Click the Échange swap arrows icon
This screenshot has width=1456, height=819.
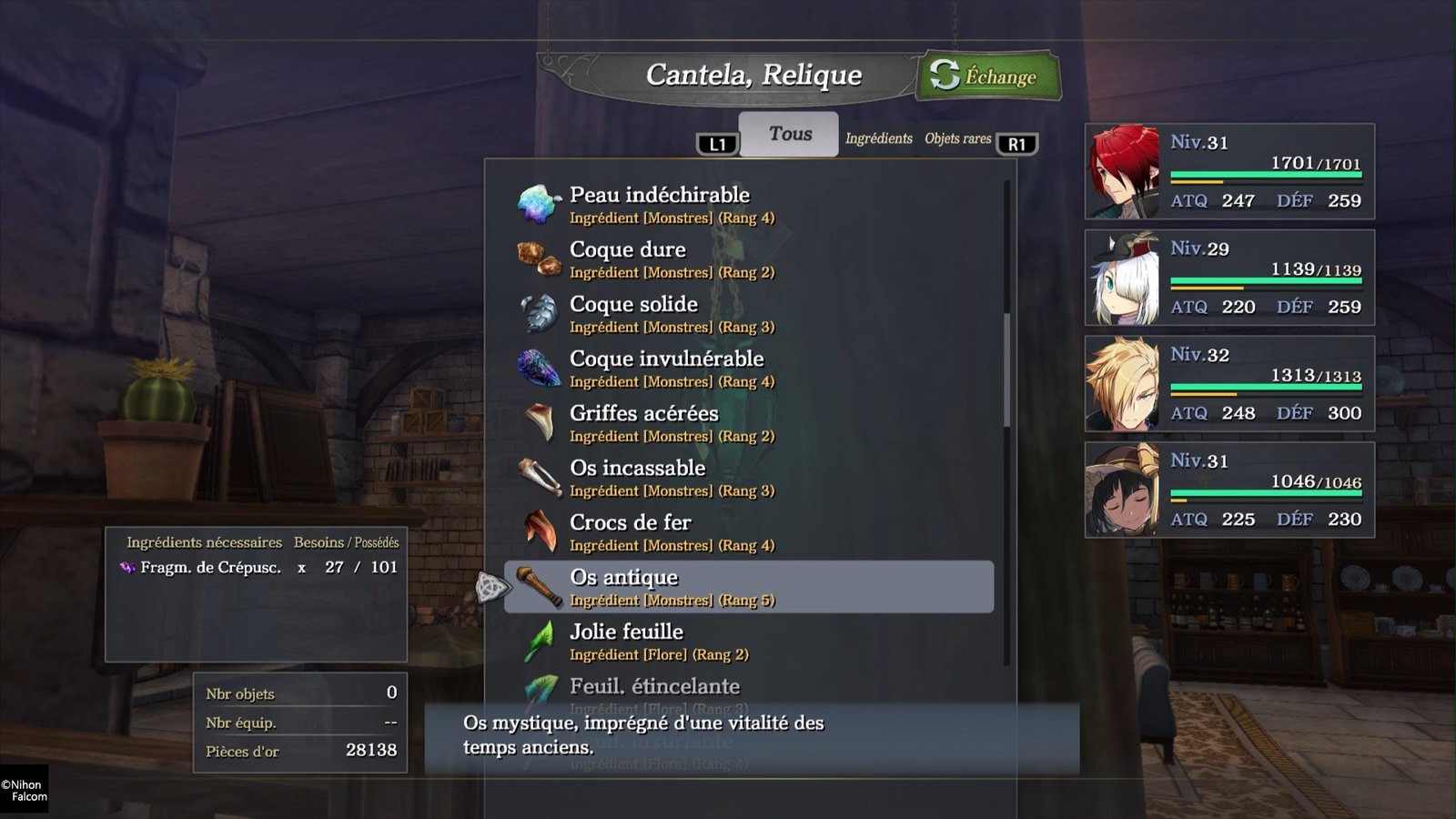[x=945, y=75]
